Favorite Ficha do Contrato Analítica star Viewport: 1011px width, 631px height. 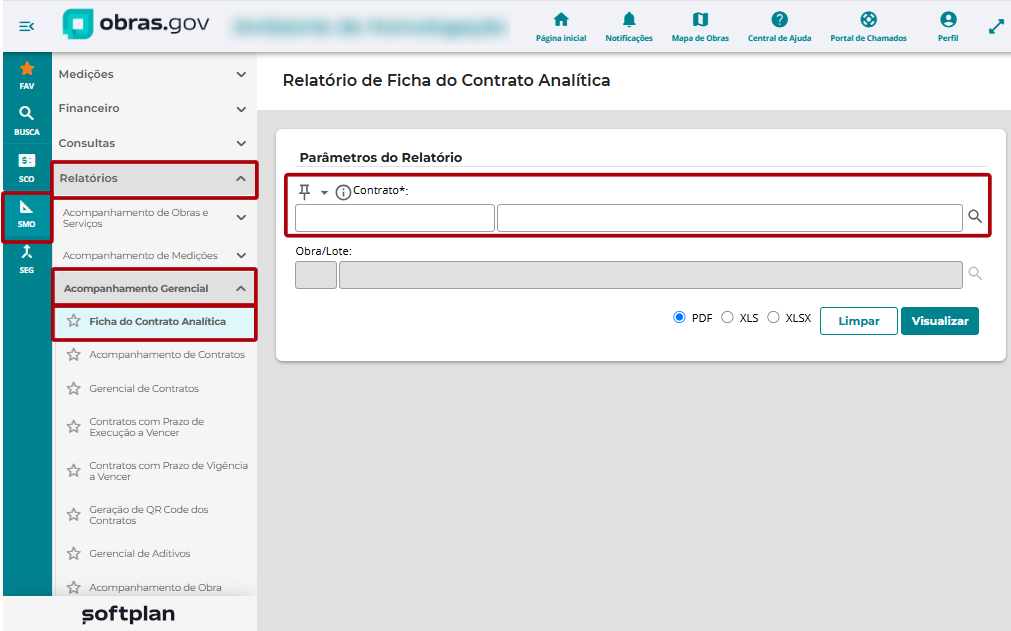pos(74,321)
